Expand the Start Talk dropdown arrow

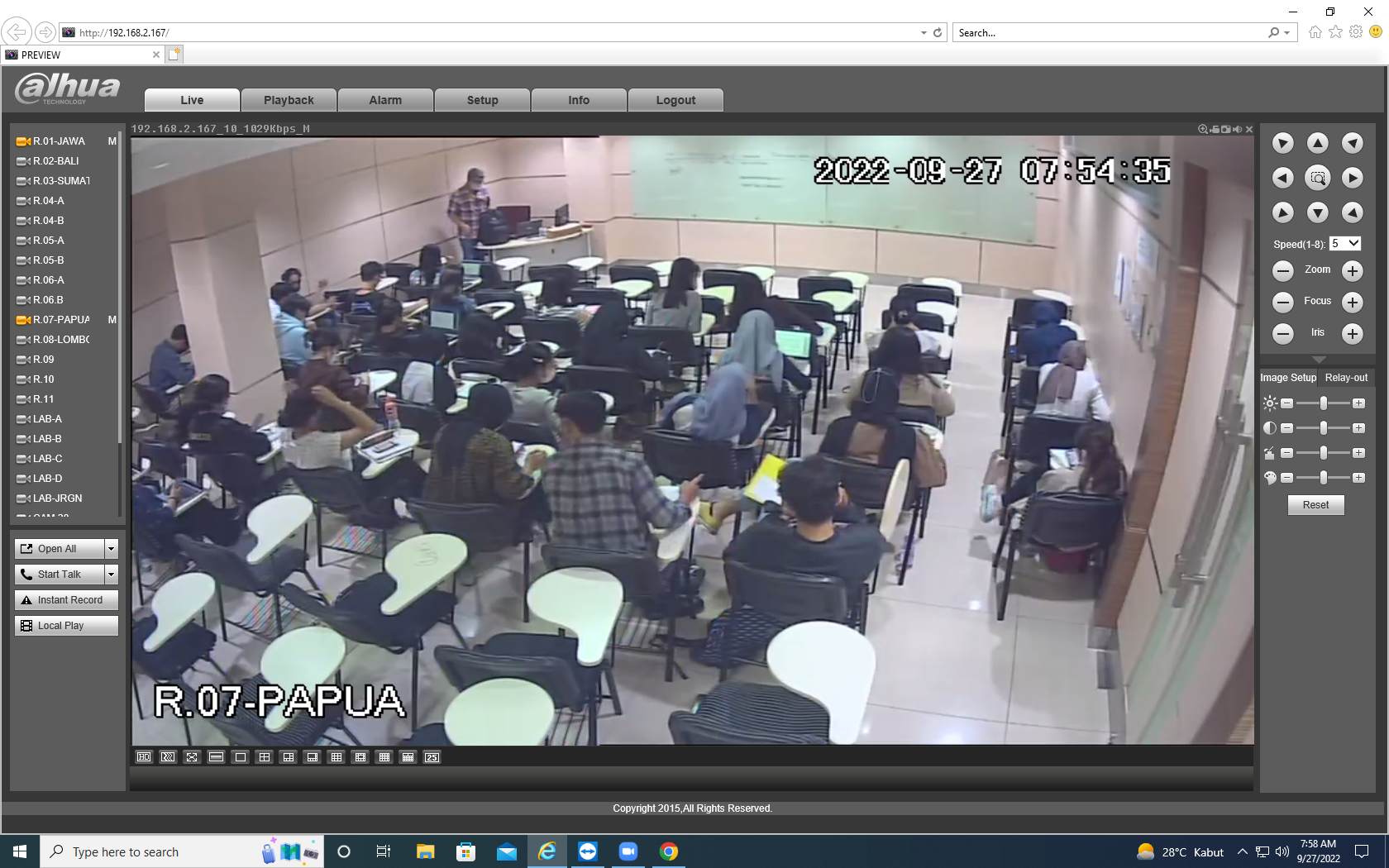tap(112, 575)
